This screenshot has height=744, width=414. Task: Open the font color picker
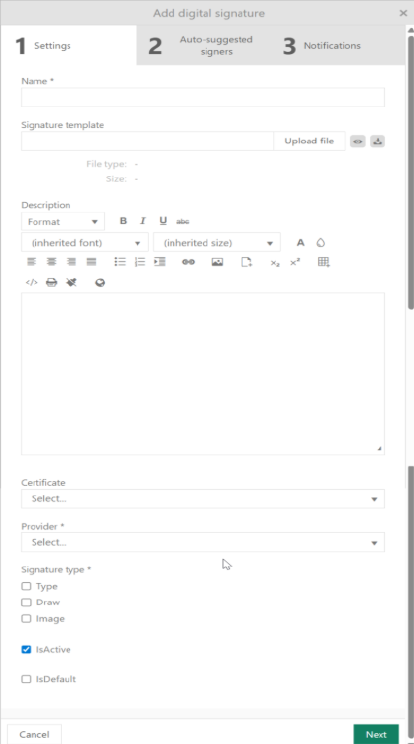(300, 242)
